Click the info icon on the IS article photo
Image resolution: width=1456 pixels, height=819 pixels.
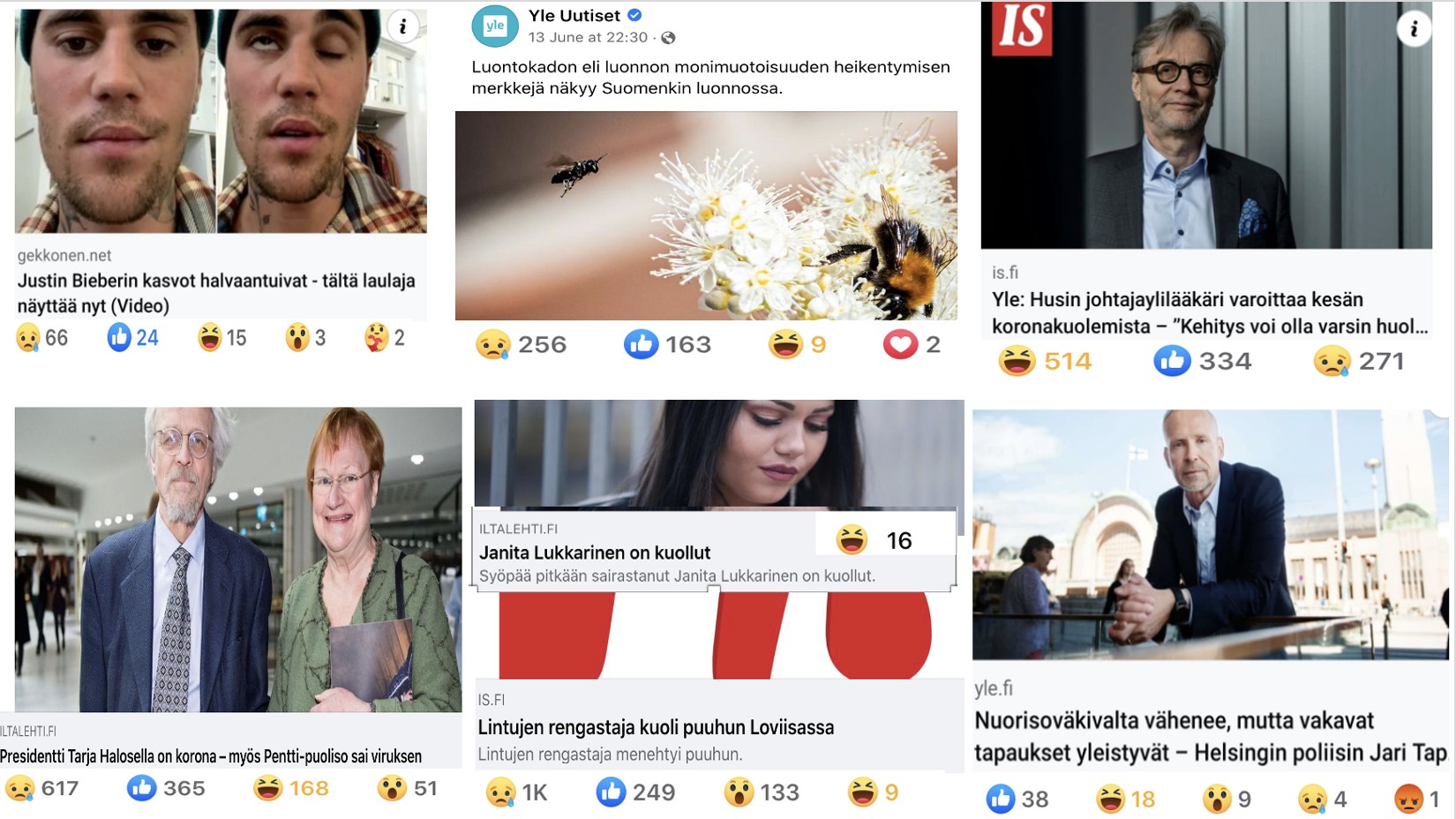1414,29
